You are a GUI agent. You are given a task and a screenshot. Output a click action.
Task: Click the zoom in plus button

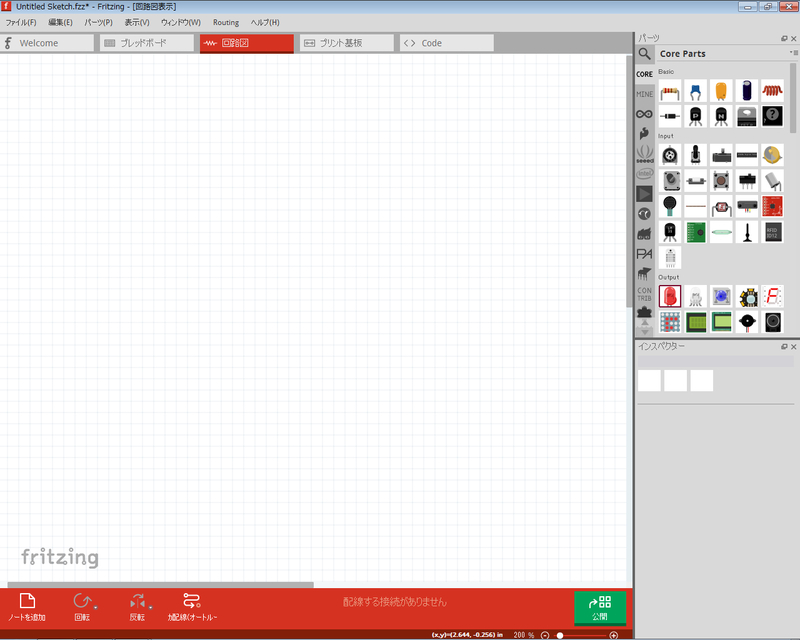(x=614, y=635)
